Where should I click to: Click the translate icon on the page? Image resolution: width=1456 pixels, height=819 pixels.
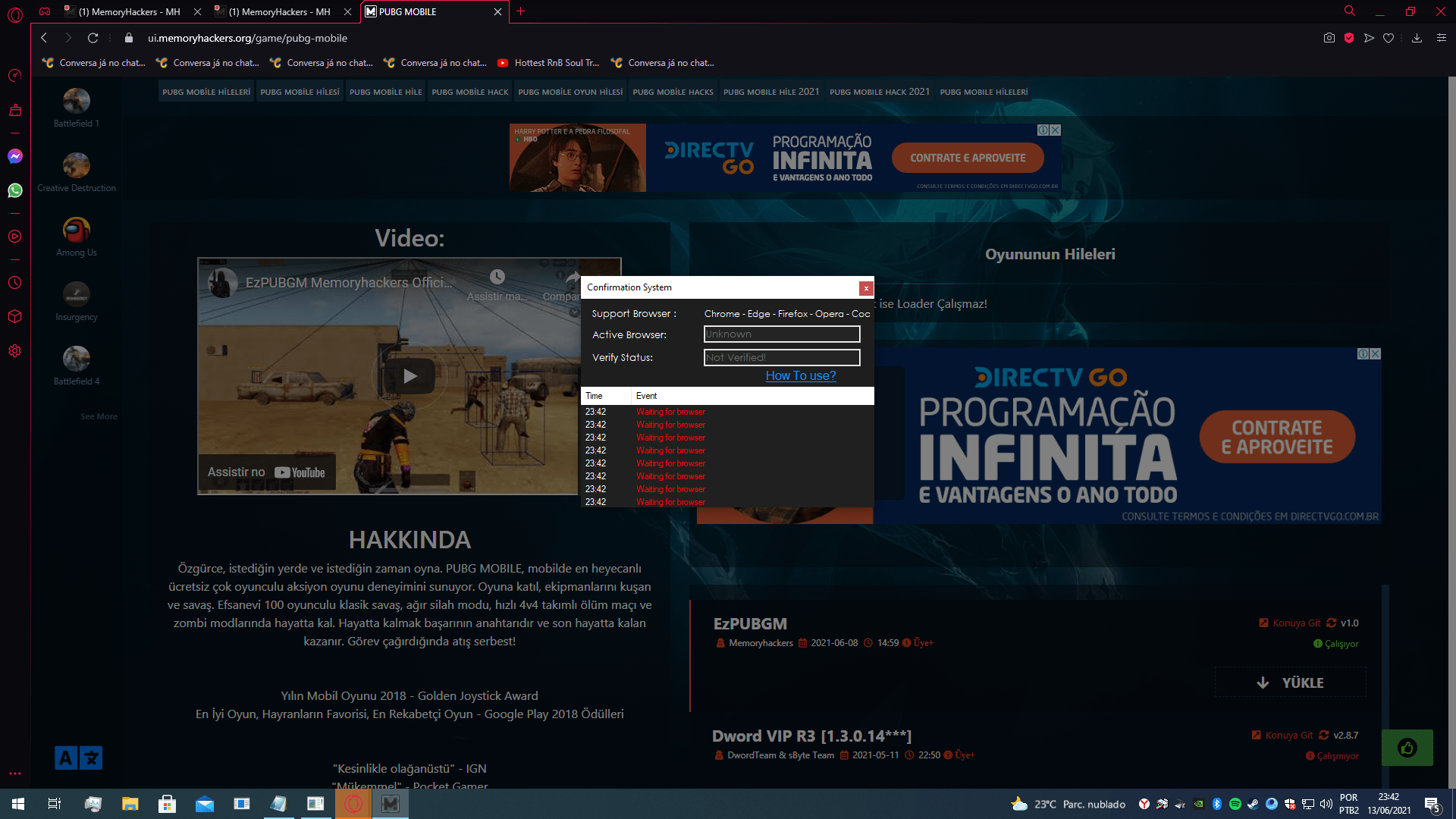point(78,758)
